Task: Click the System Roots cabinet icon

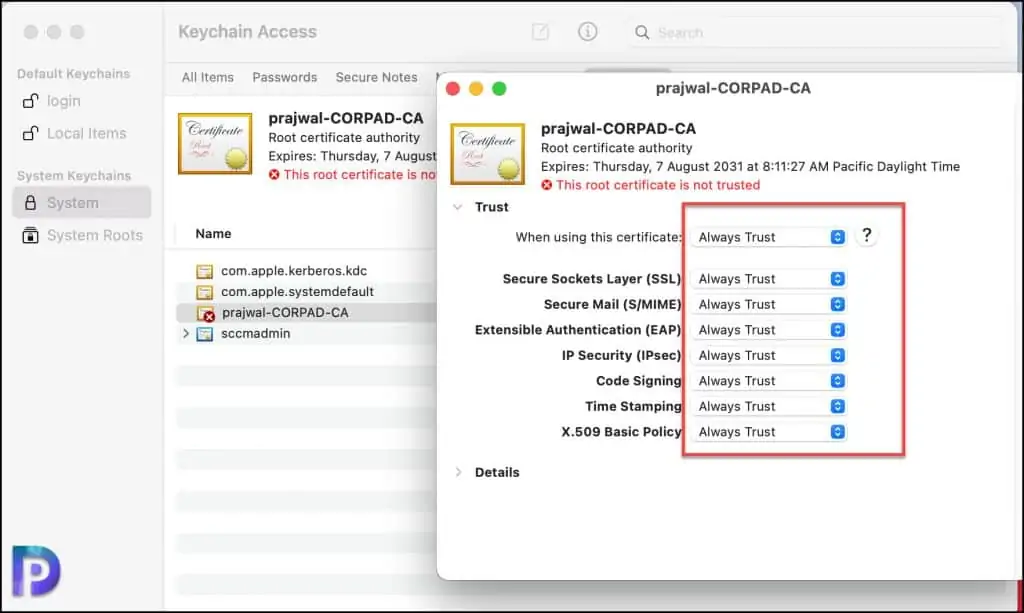Action: coord(30,235)
